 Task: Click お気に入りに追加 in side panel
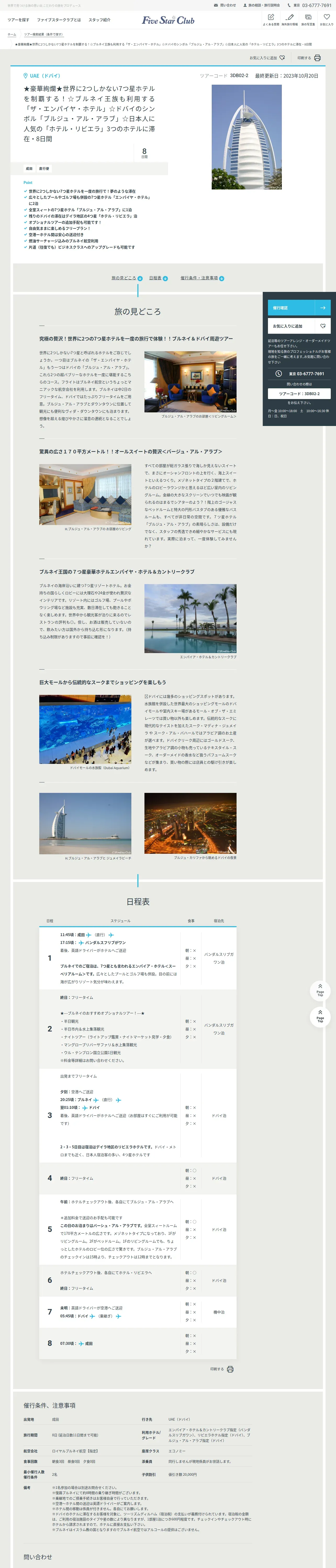[x=299, y=326]
